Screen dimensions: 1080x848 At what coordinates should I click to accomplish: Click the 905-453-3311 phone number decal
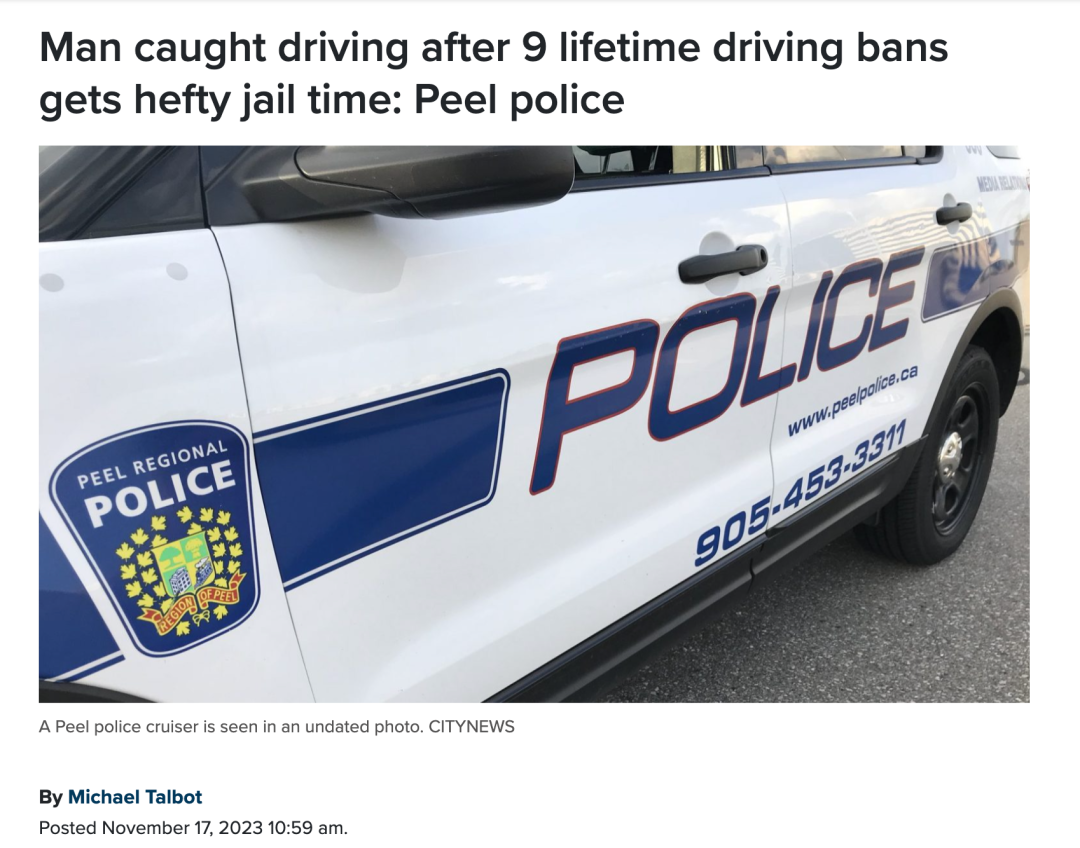799,493
